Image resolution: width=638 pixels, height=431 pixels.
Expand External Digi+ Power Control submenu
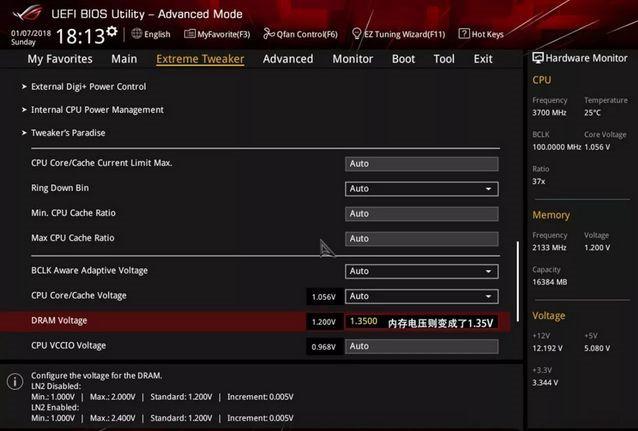pyautogui.click(x=88, y=87)
